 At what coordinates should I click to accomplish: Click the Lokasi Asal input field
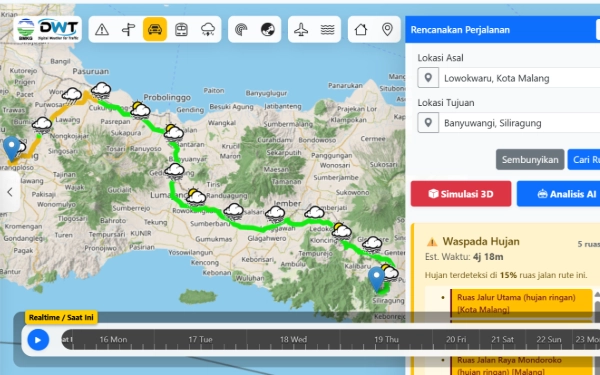tap(519, 78)
